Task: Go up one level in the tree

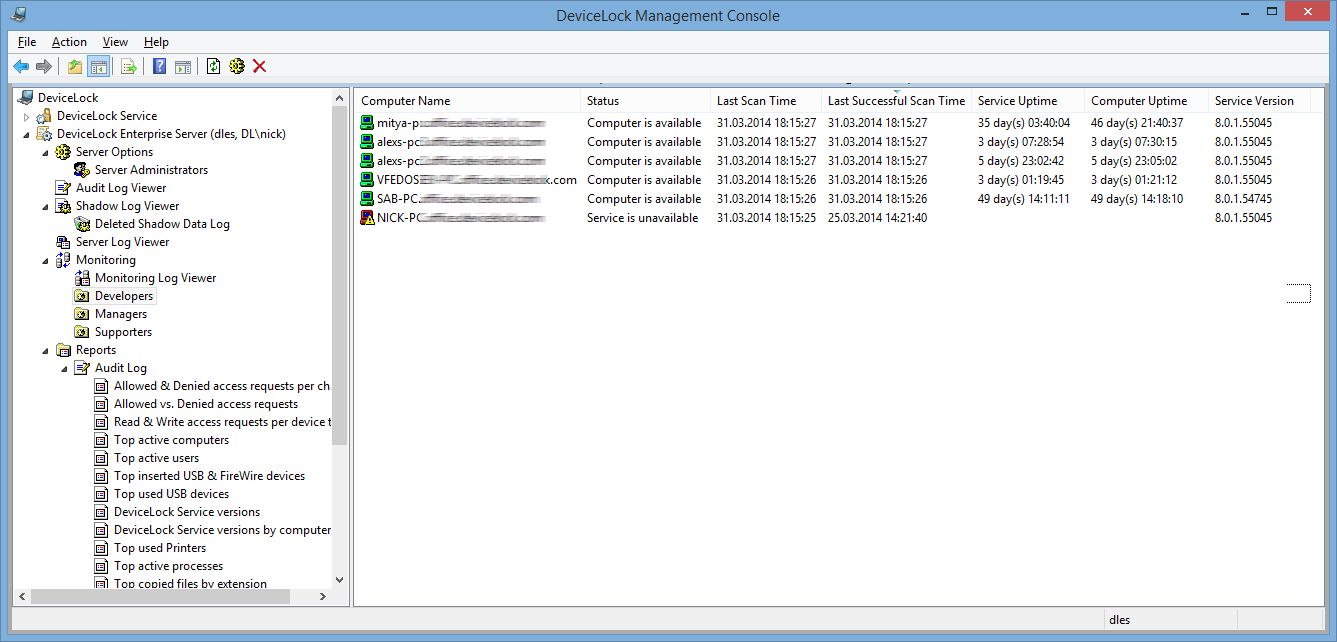Action: click(x=74, y=66)
